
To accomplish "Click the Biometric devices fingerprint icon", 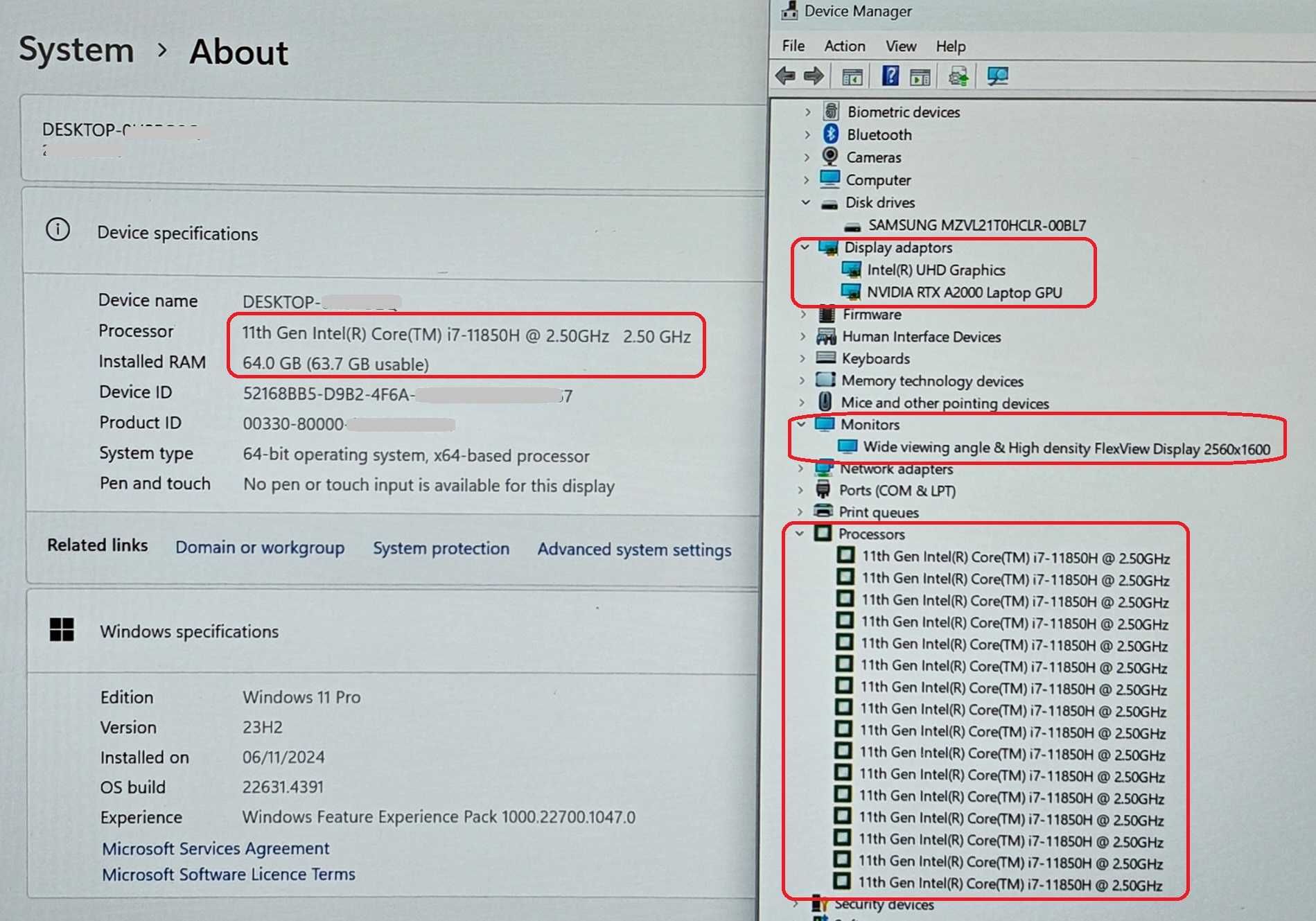I will tap(831, 111).
